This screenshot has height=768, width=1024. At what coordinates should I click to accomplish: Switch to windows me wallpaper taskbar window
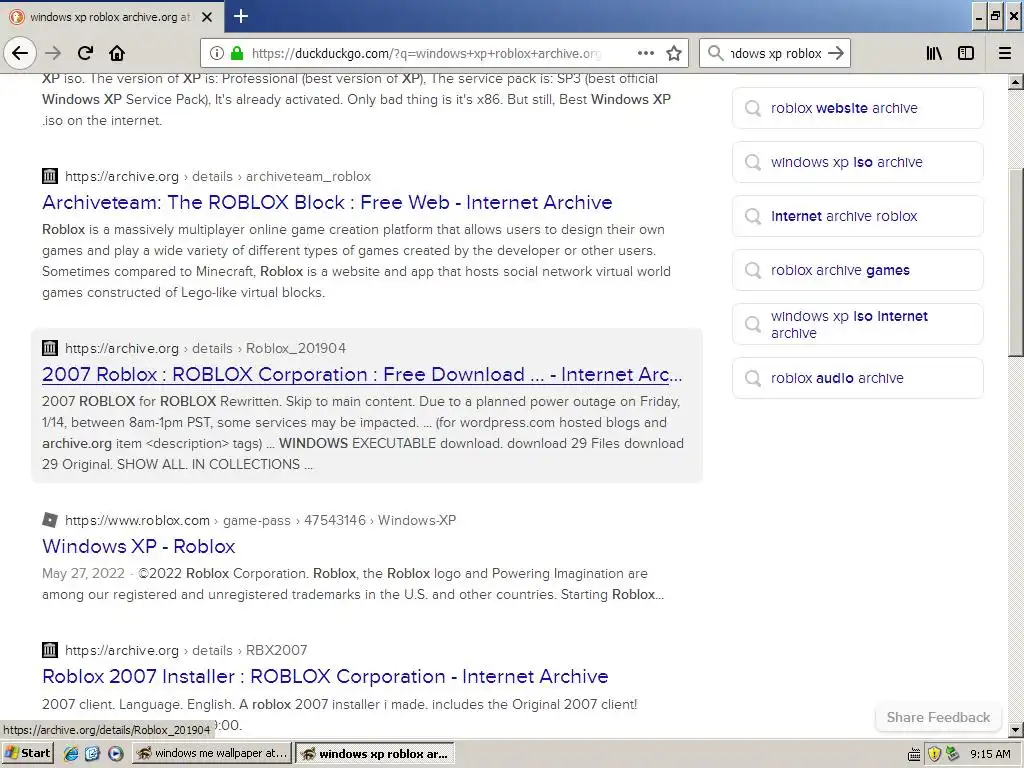(212, 754)
